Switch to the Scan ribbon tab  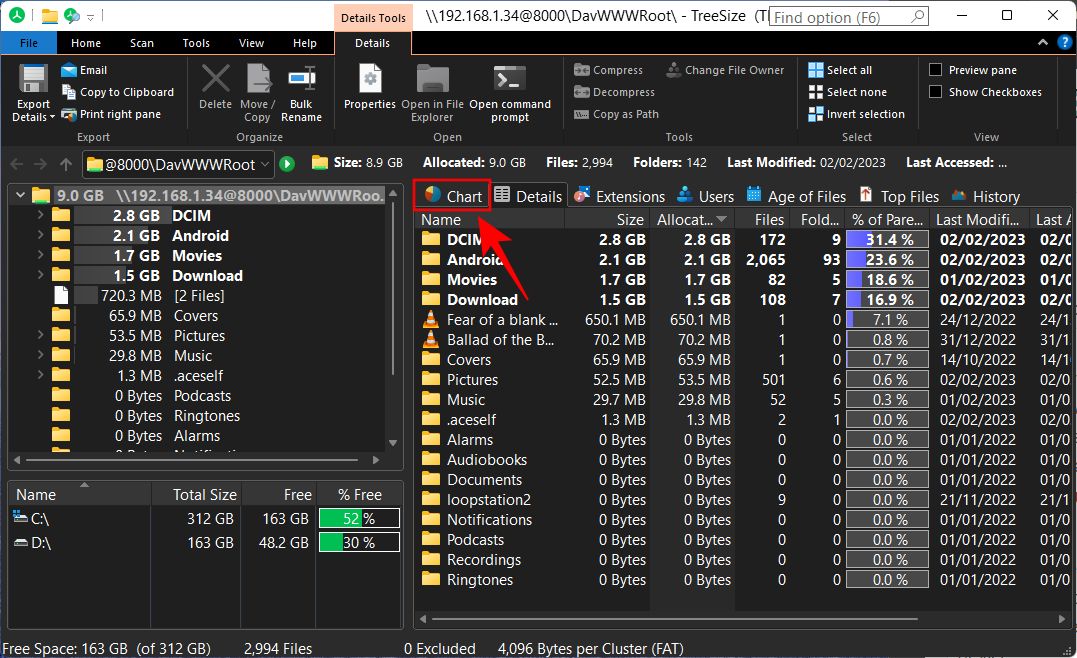click(141, 42)
